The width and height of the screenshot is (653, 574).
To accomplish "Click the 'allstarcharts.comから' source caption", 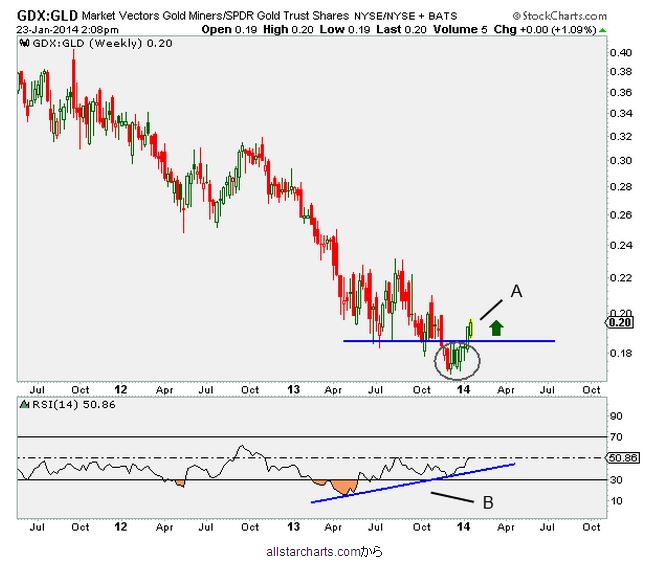I will 324,552.
